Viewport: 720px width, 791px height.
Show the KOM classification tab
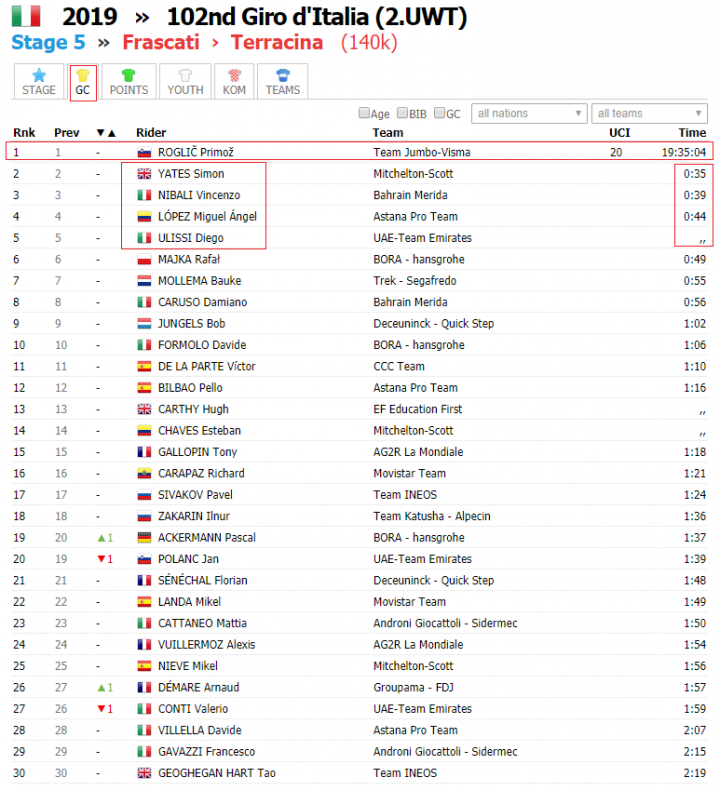tap(234, 82)
